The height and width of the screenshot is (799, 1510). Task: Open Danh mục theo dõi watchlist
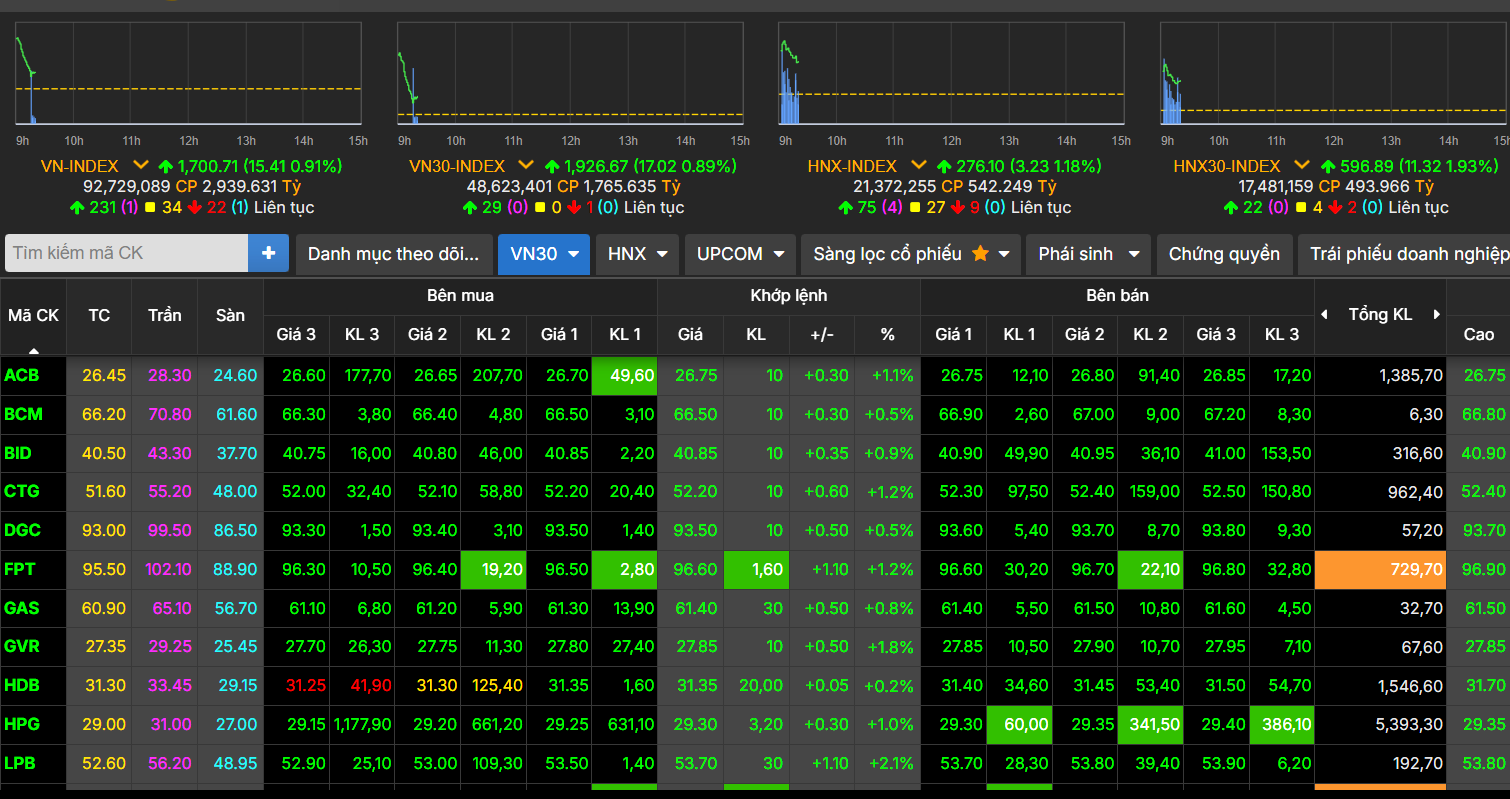click(x=394, y=254)
